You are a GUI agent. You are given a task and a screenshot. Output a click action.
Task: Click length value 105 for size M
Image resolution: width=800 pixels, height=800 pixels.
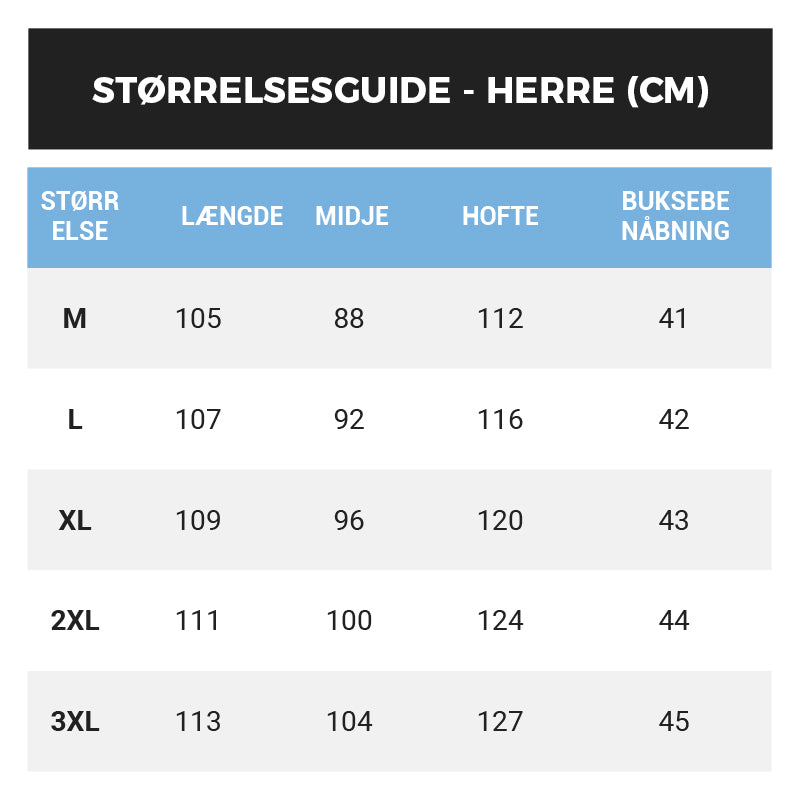click(198, 319)
